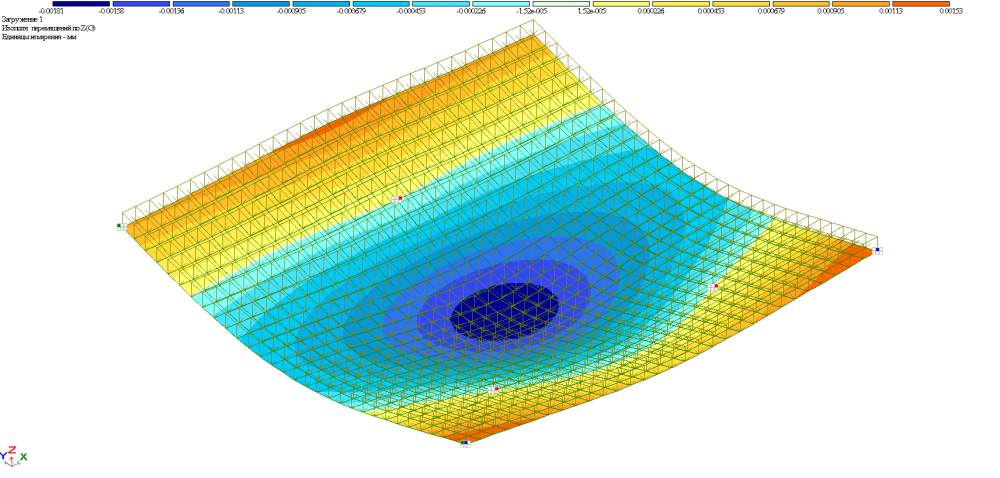This screenshot has height=478, width=1000.
Task: Choose legend swatch between 0.000453 and 0.000679
Action: (x=740, y=3)
